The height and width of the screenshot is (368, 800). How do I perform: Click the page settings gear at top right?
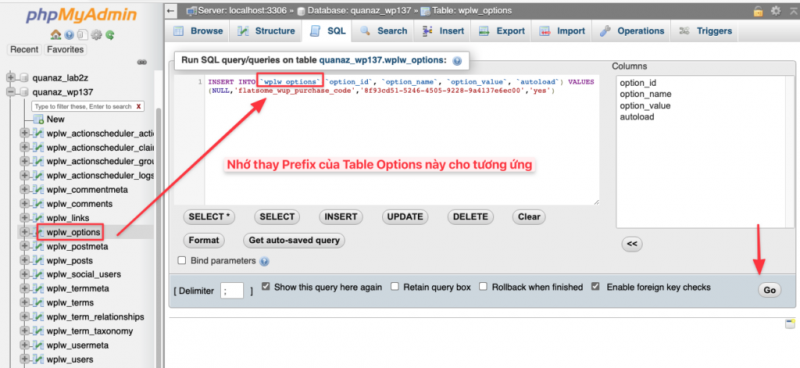(x=776, y=10)
